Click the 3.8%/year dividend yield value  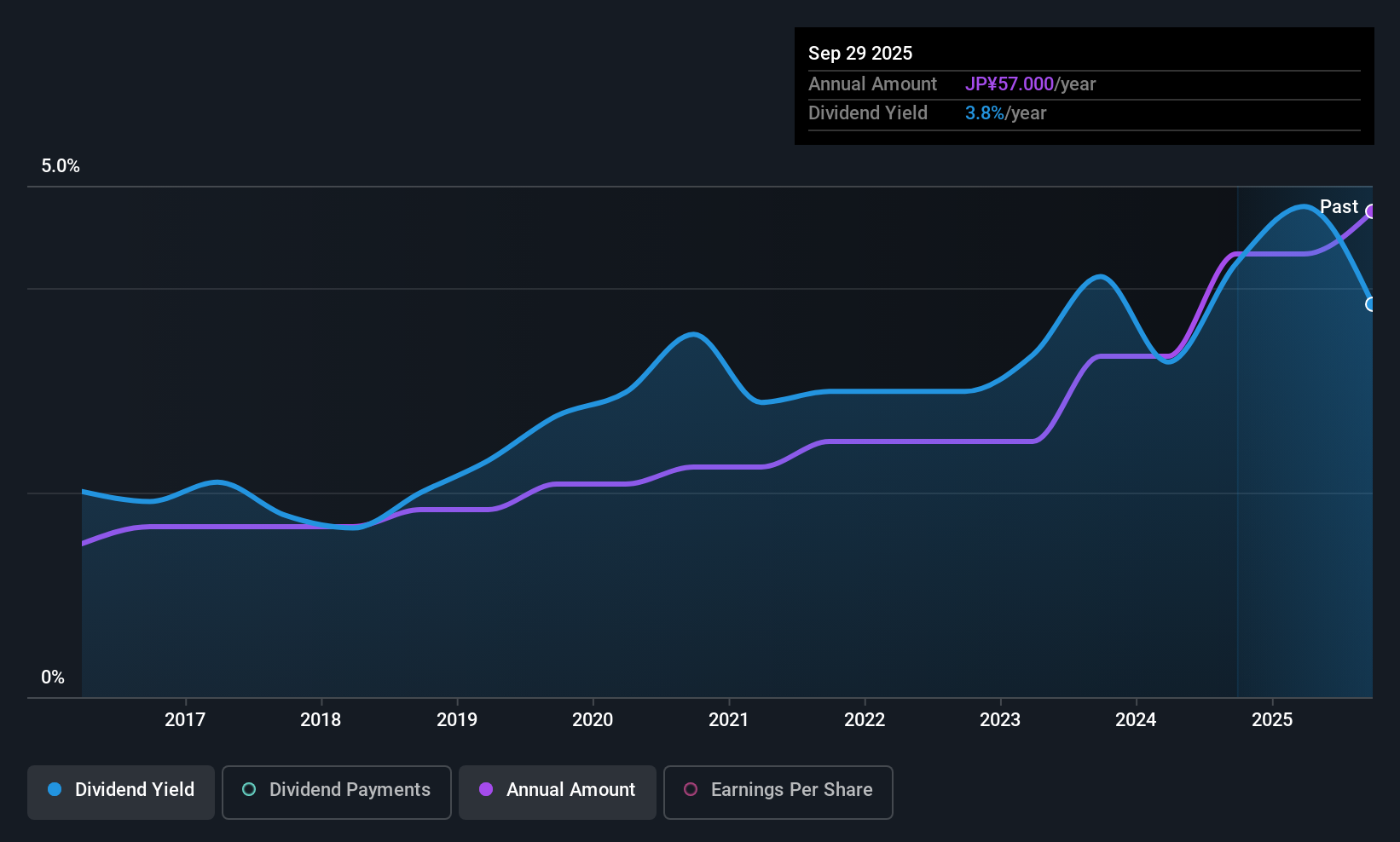pyautogui.click(x=1005, y=112)
